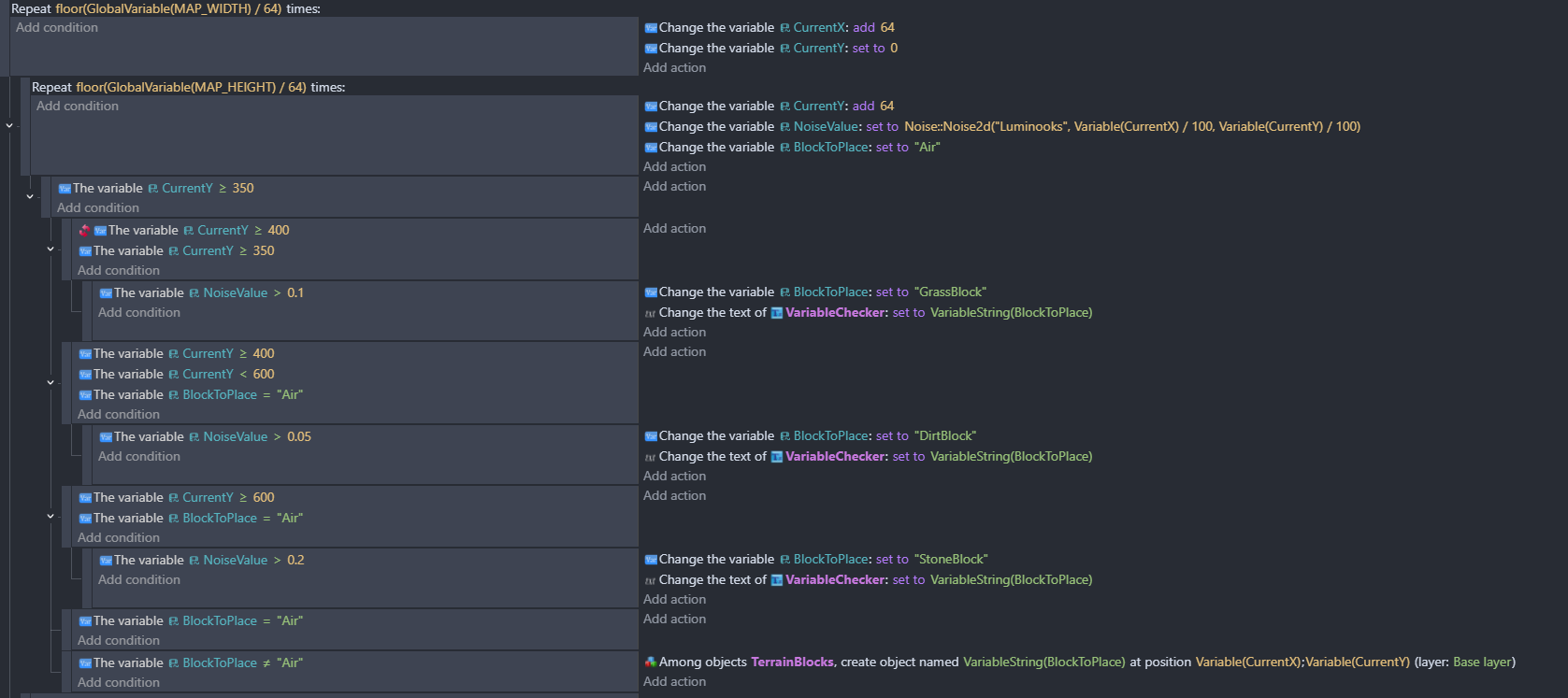Click Add action below CurrentY set to 0
1568x698 pixels.
coord(674,67)
